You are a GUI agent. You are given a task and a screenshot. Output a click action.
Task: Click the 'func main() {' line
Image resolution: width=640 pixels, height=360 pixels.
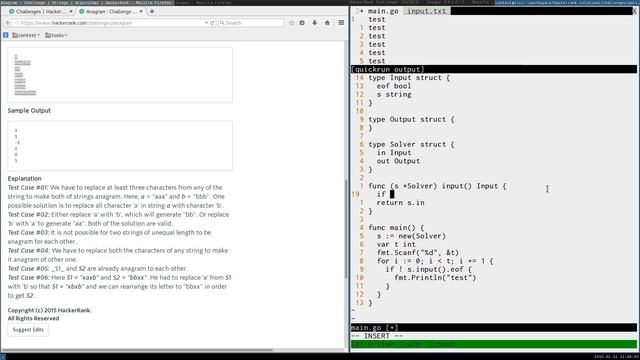pyautogui.click(x=396, y=228)
